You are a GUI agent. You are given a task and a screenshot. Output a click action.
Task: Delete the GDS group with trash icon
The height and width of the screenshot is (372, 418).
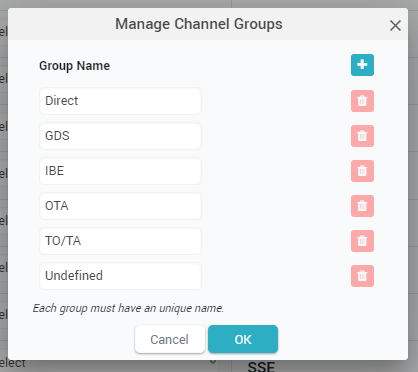pos(362,136)
